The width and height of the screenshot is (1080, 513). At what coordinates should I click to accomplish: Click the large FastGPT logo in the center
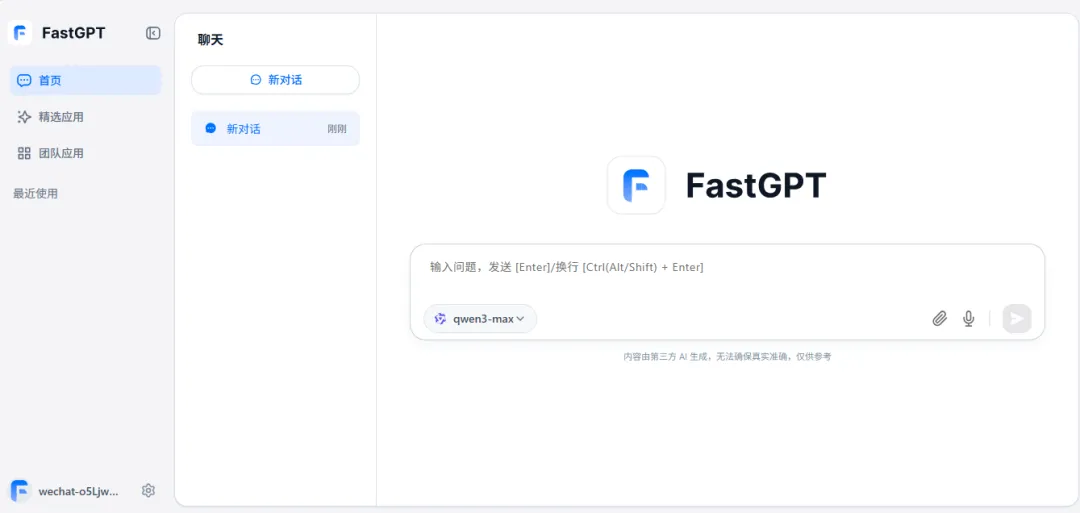(x=636, y=185)
